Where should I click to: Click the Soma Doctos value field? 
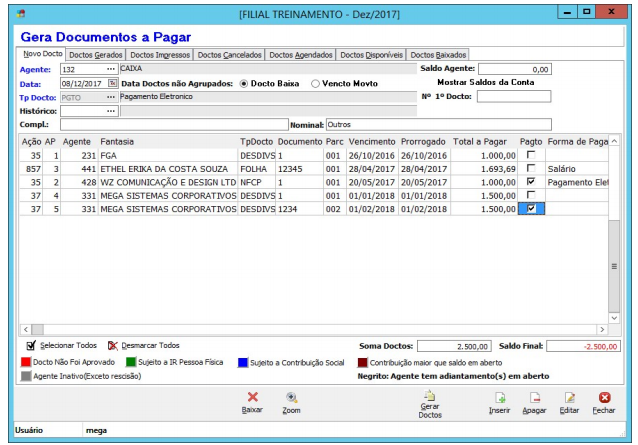454,346
